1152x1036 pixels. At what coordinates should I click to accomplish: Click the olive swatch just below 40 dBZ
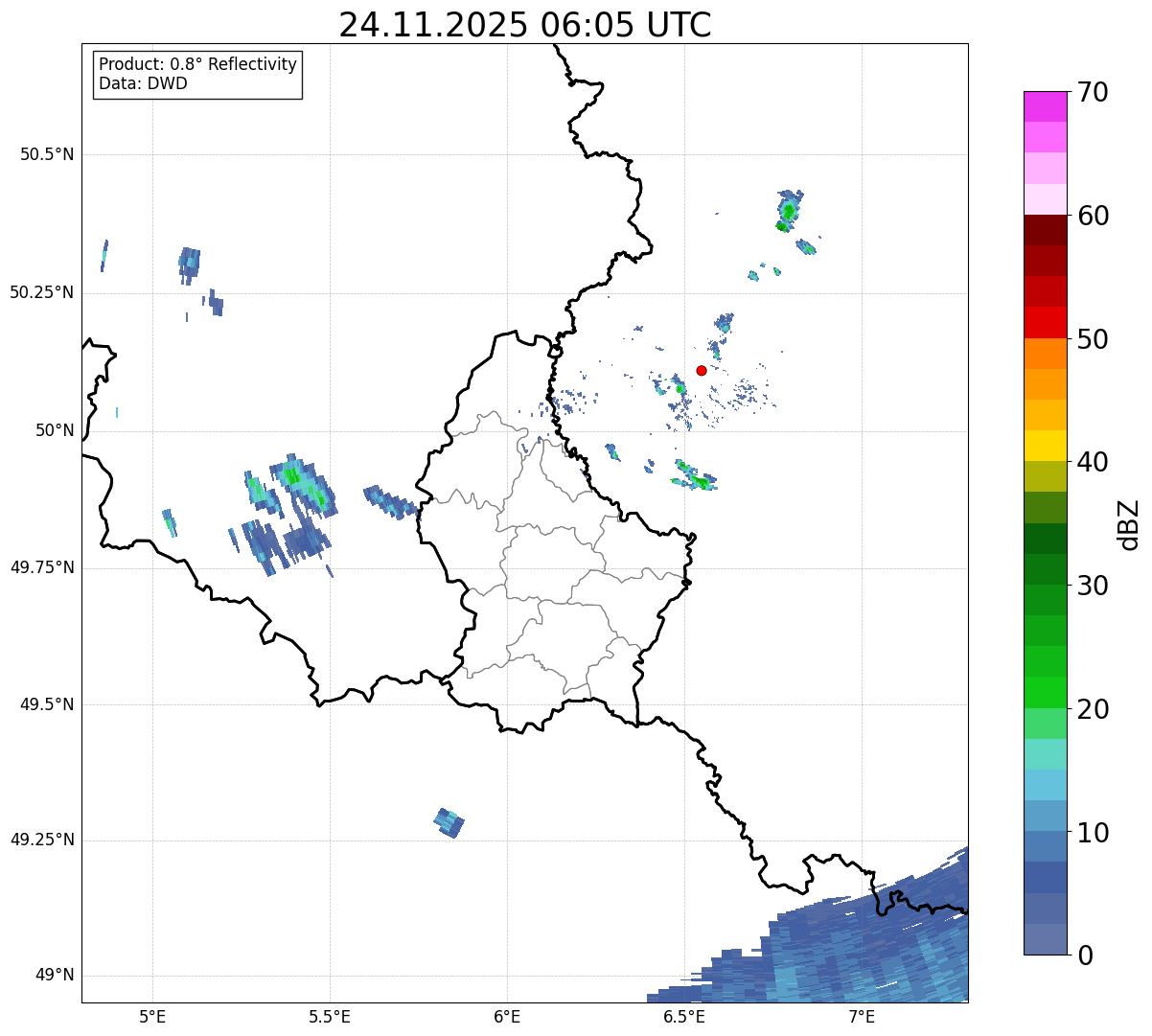[x=1045, y=476]
